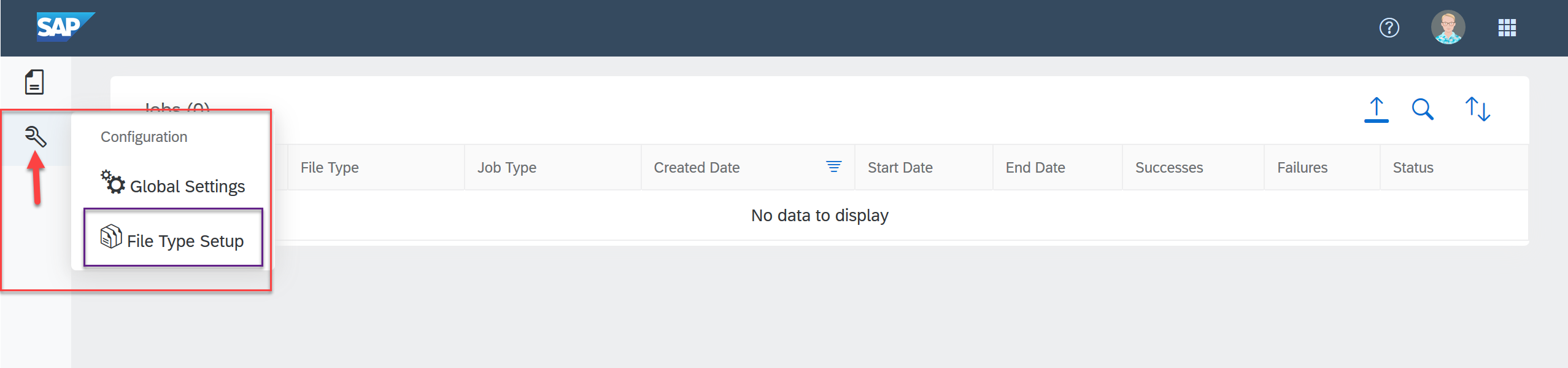
Task: Open the user profile avatar
Action: 1448,28
